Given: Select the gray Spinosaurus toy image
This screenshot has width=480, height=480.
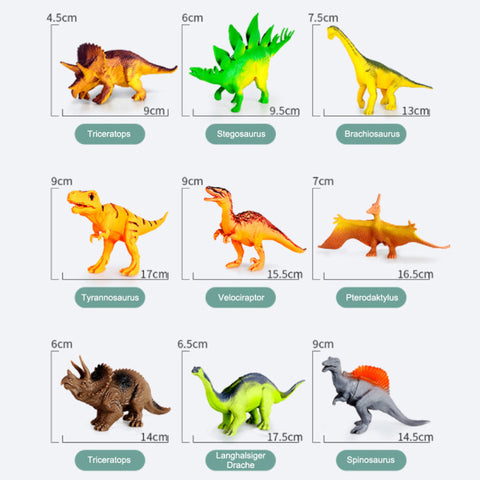Looking at the screenshot, I should (x=375, y=395).
